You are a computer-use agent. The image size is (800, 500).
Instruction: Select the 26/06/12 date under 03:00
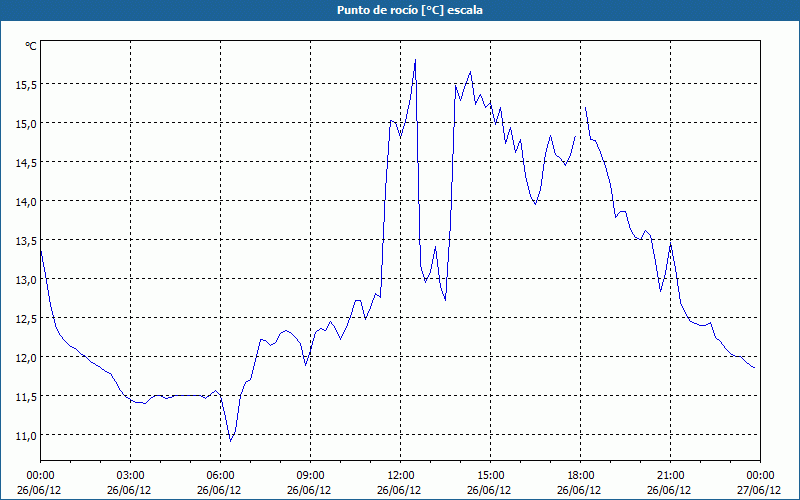[129, 490]
